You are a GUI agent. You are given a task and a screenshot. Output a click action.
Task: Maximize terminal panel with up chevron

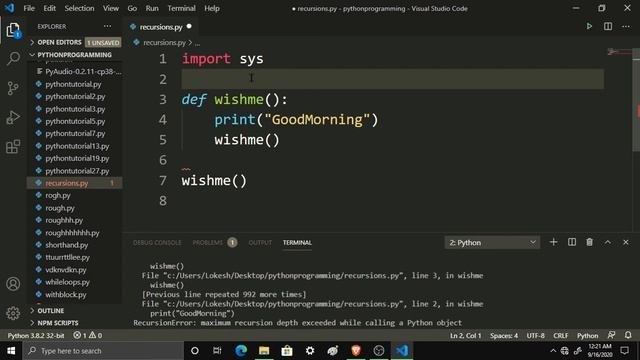pos(608,242)
